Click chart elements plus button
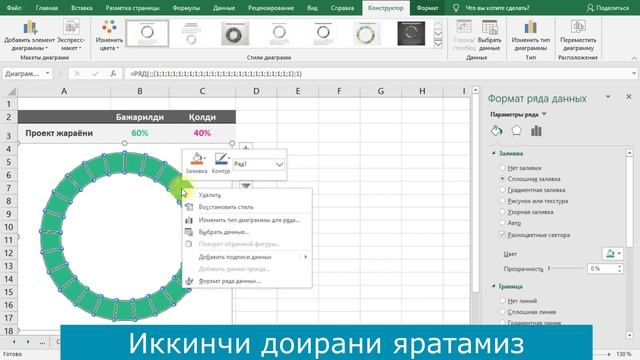 click(x=246, y=147)
